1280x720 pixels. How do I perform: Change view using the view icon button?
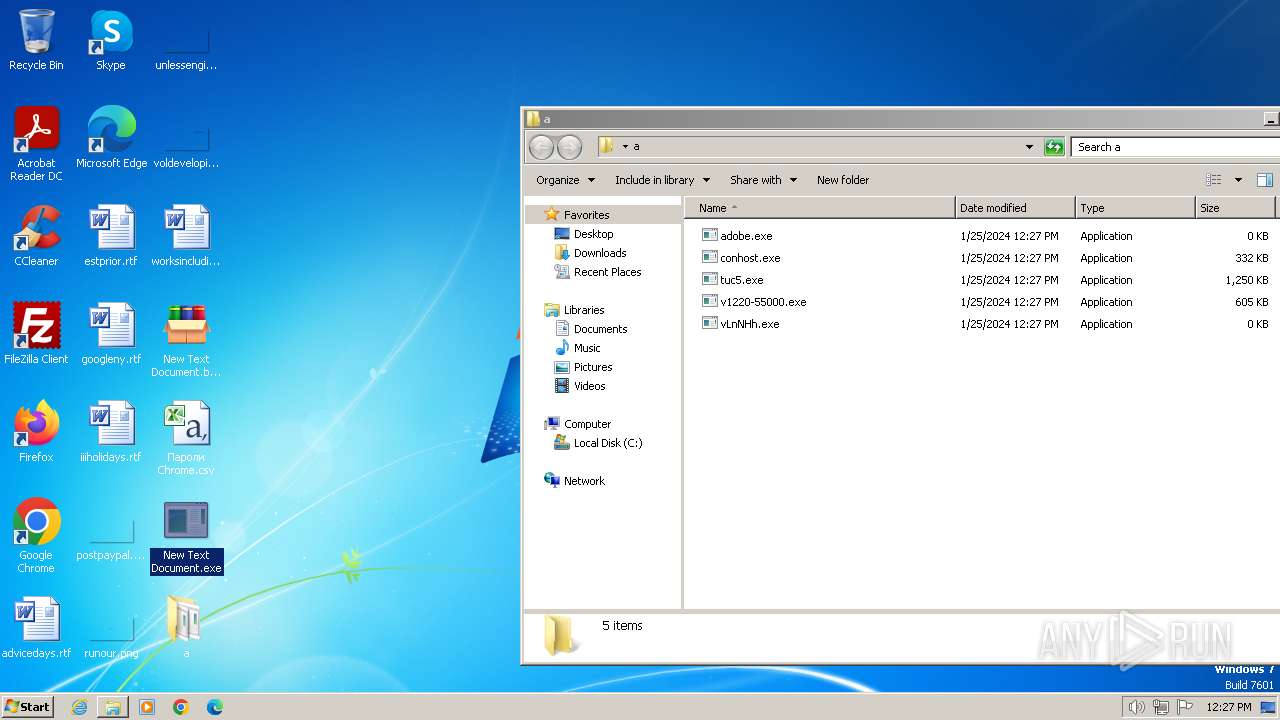tap(1214, 180)
